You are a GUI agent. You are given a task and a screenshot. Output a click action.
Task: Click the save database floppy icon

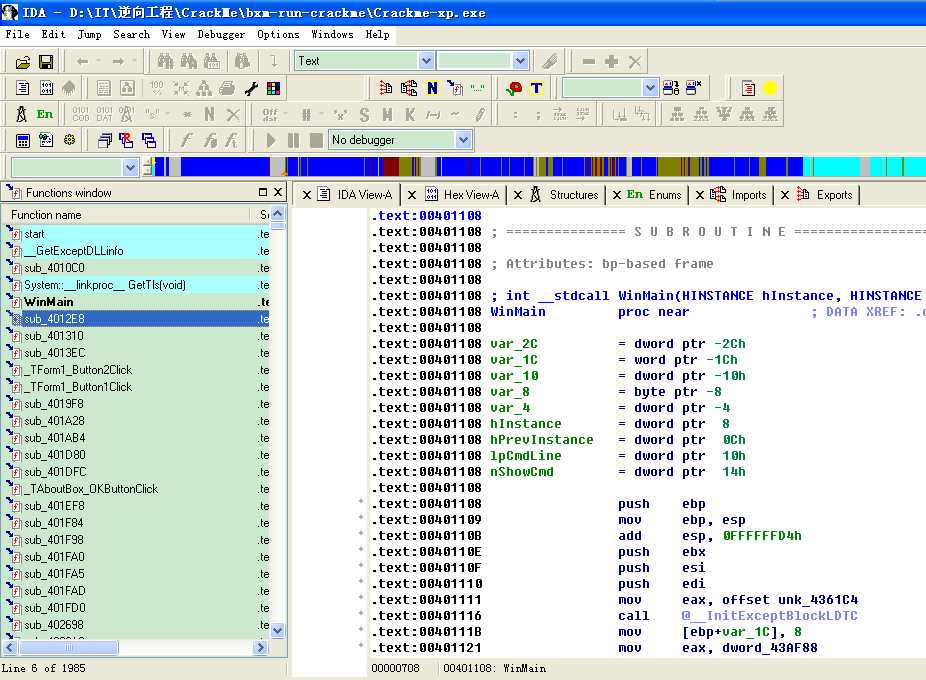(46, 61)
